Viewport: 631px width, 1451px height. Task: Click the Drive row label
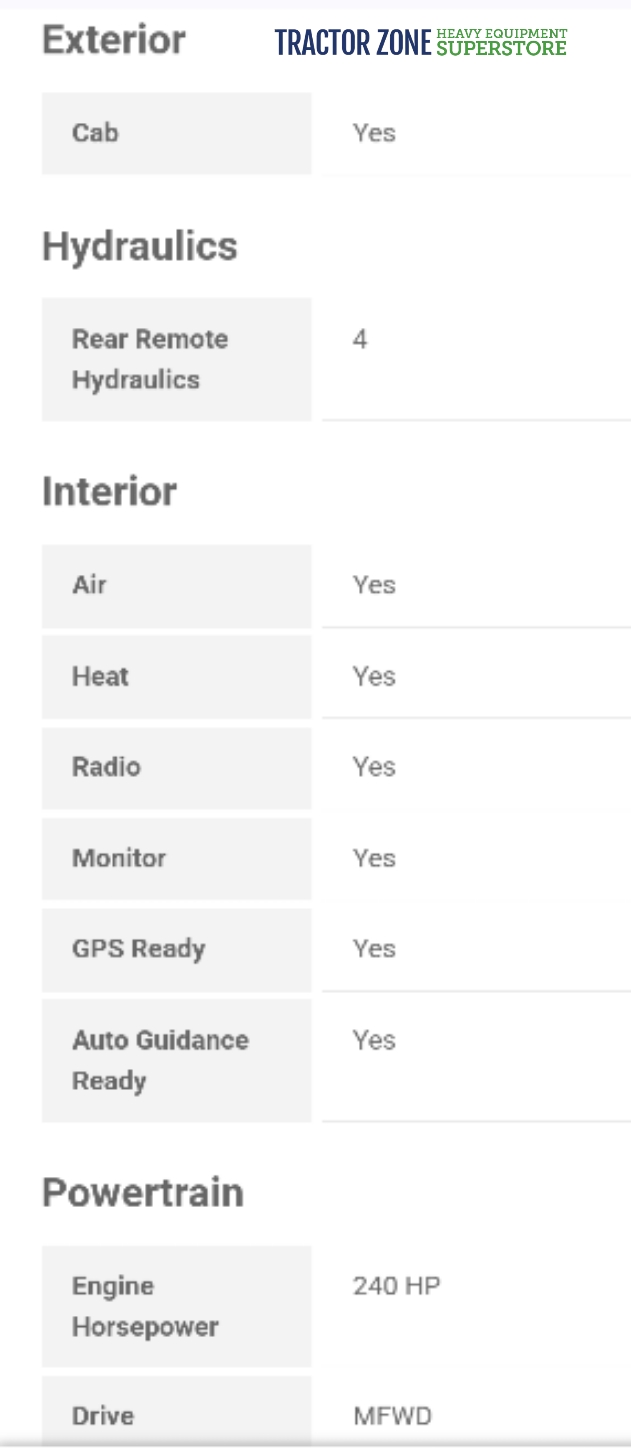click(x=103, y=1416)
